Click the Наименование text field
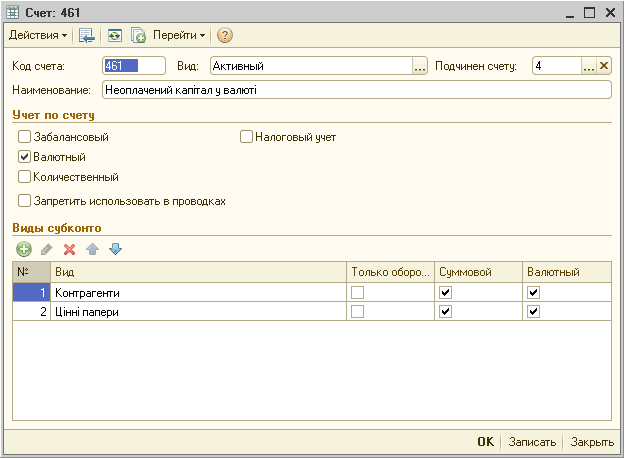624x458 pixels. tap(357, 90)
